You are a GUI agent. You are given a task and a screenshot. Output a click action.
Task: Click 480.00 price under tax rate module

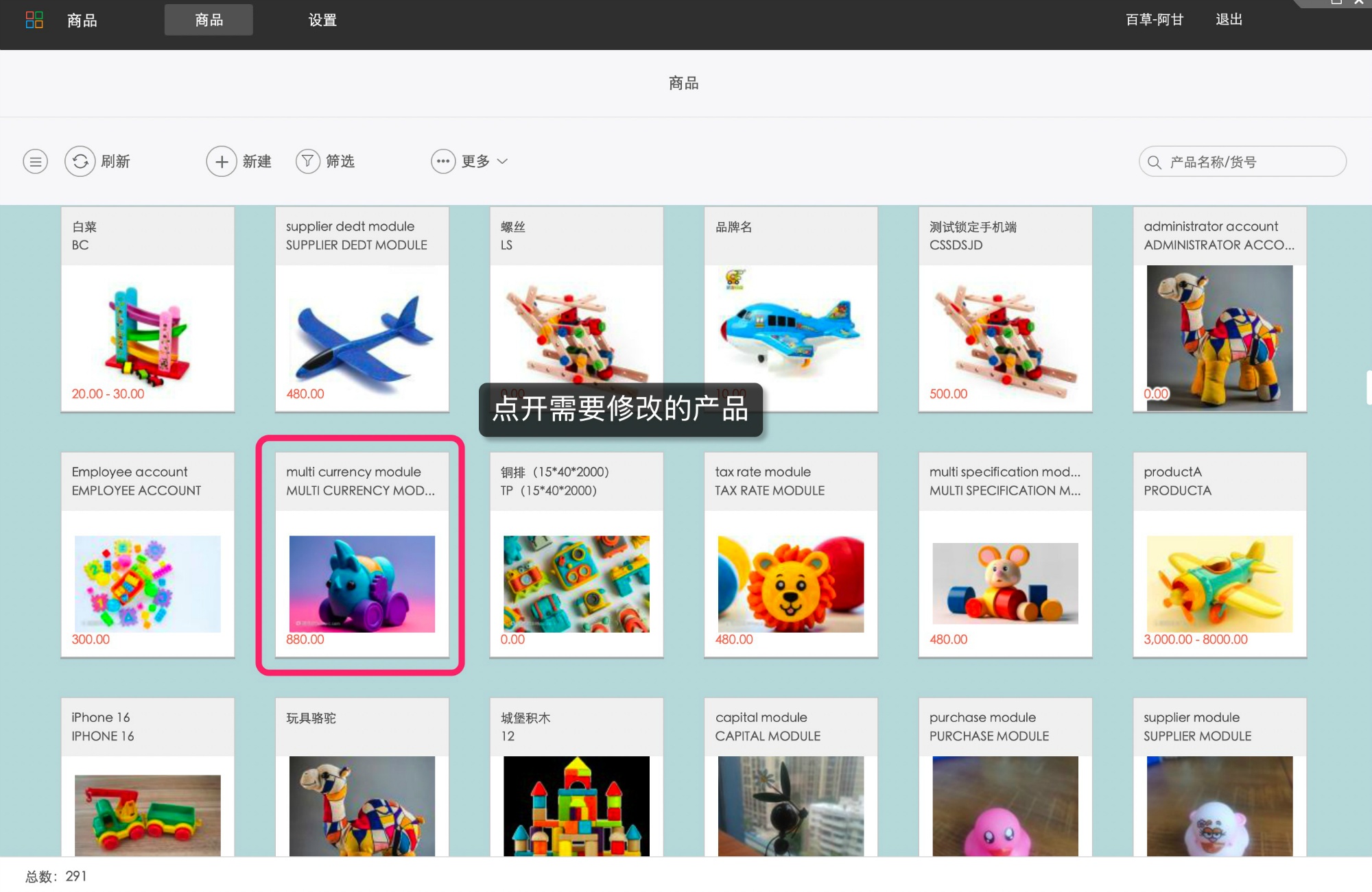pos(734,640)
